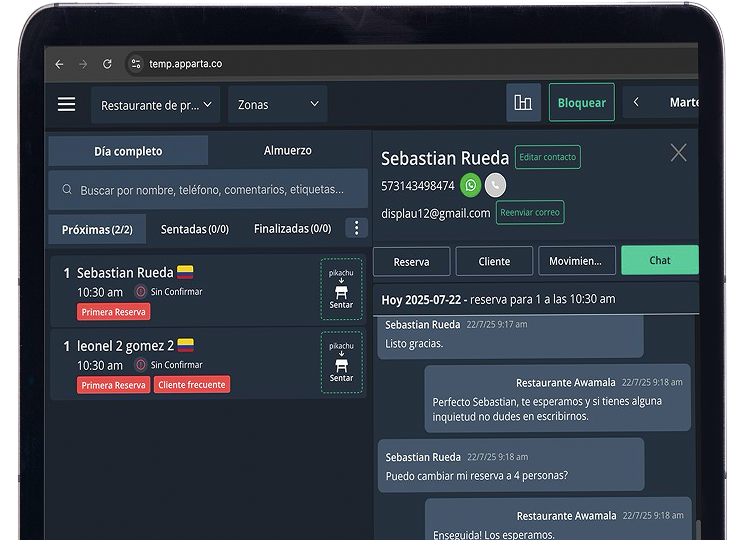Click phone number 573143498474

(x=417, y=186)
